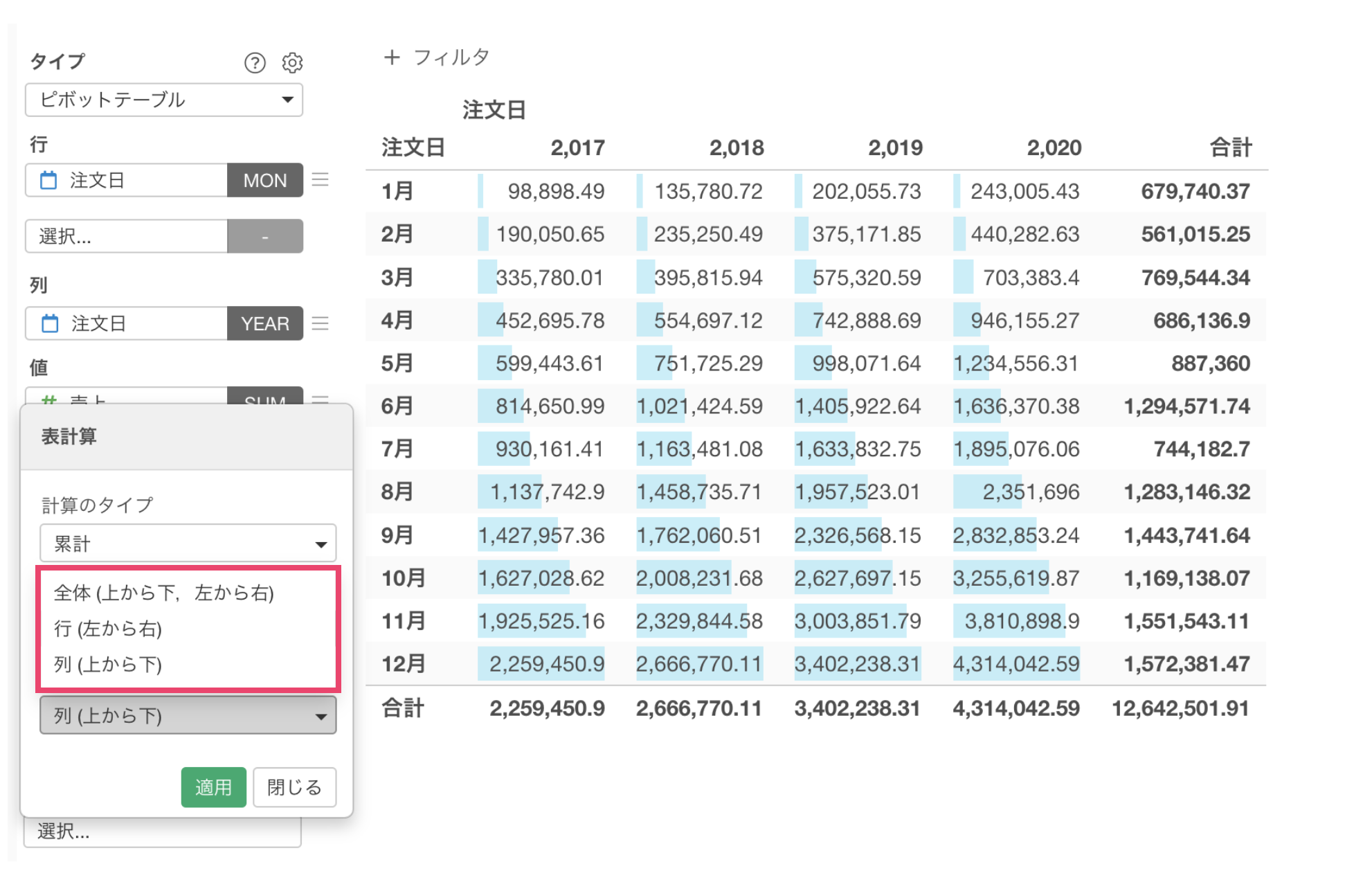1372x871 pixels.
Task: Click hamburger menu beside MON row field
Action: coord(320,180)
